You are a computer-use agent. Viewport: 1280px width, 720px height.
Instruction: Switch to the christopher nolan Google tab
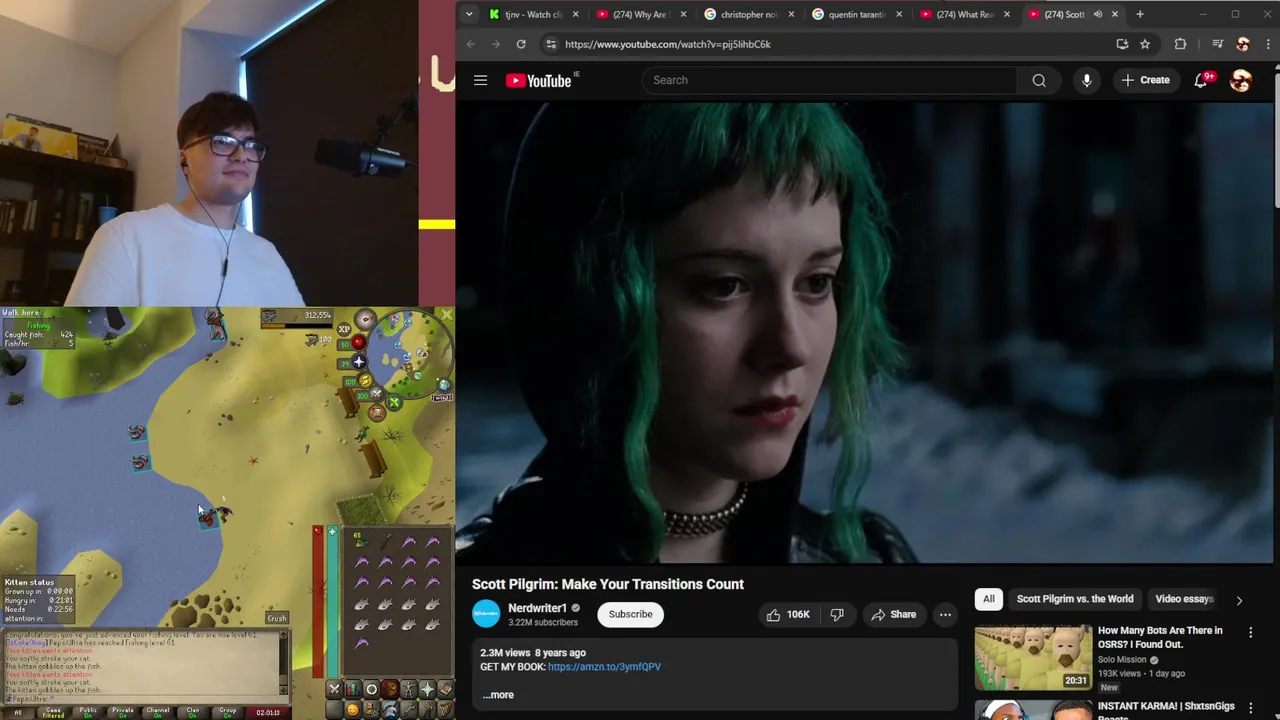pyautogui.click(x=750, y=14)
